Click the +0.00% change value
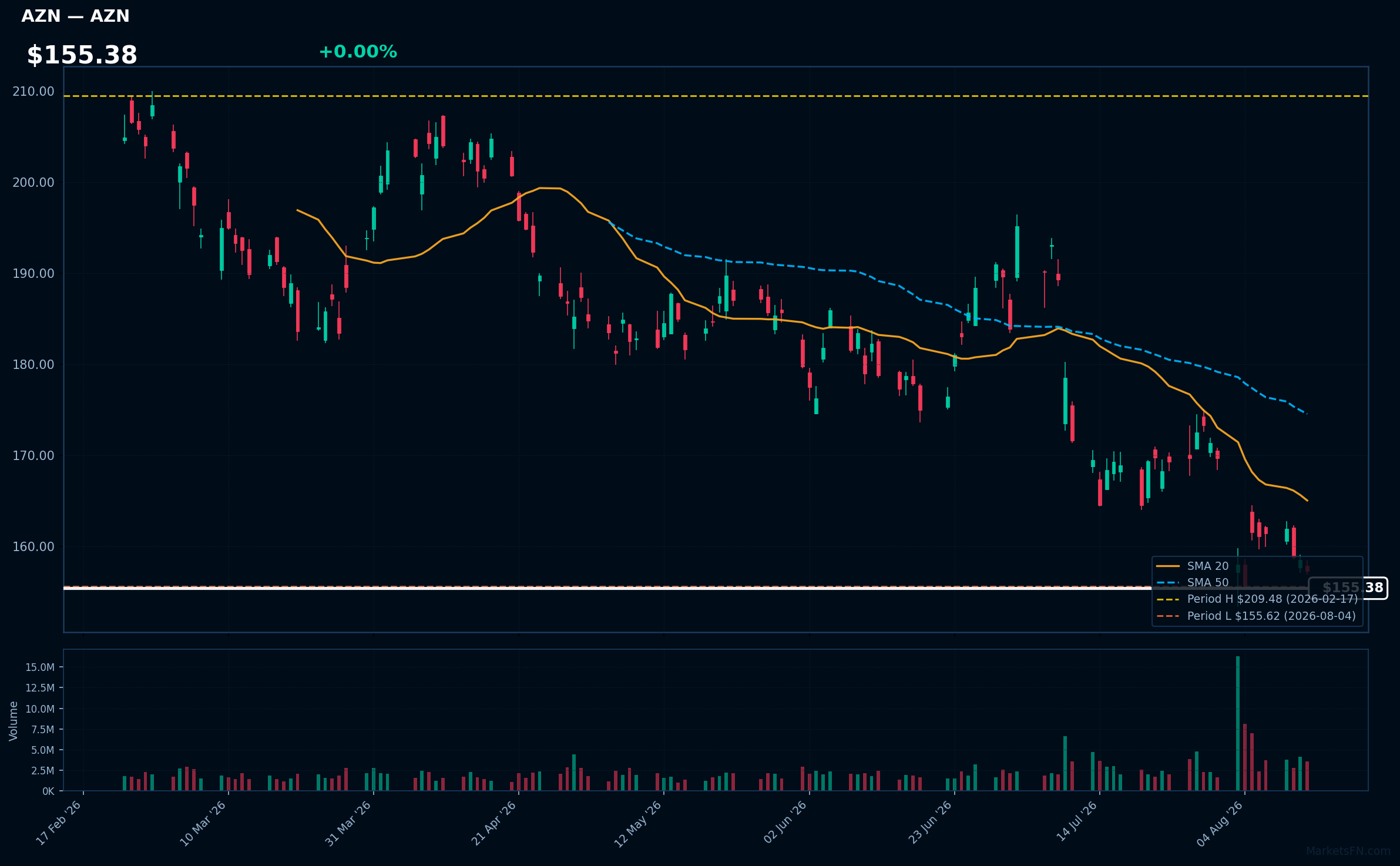Screen dimensions: 1400x866 (x=358, y=52)
